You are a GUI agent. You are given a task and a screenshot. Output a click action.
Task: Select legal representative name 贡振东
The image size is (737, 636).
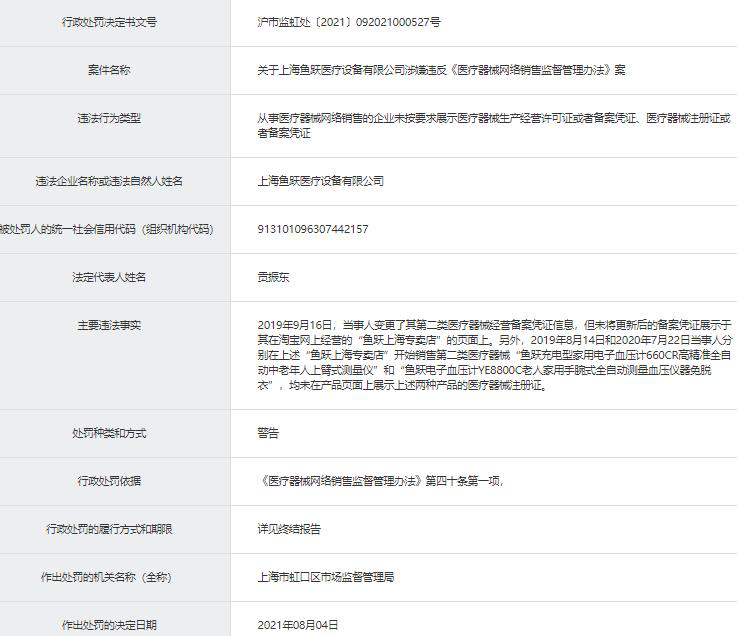coord(273,277)
